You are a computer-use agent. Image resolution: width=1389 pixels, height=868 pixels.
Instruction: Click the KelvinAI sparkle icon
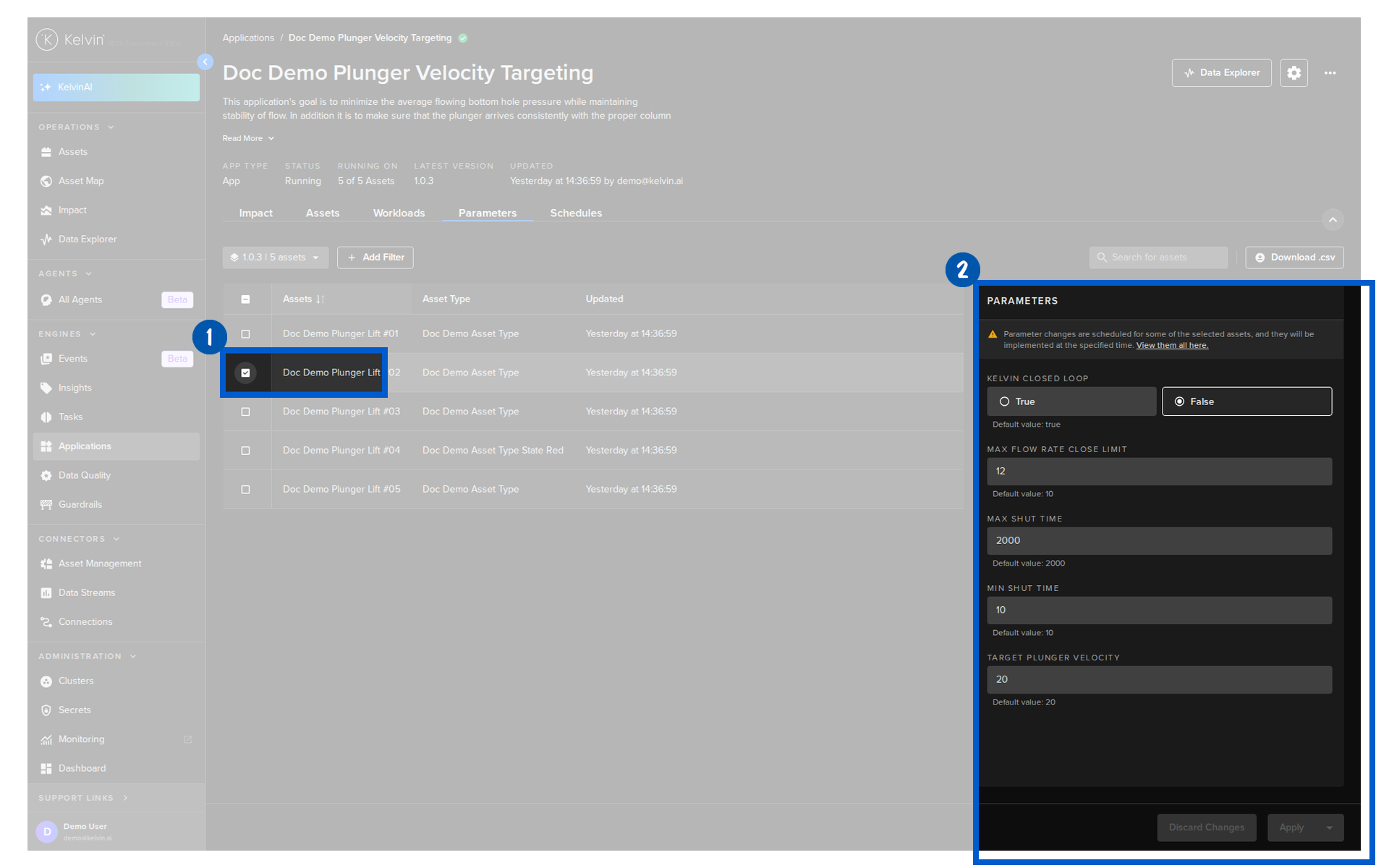46,88
